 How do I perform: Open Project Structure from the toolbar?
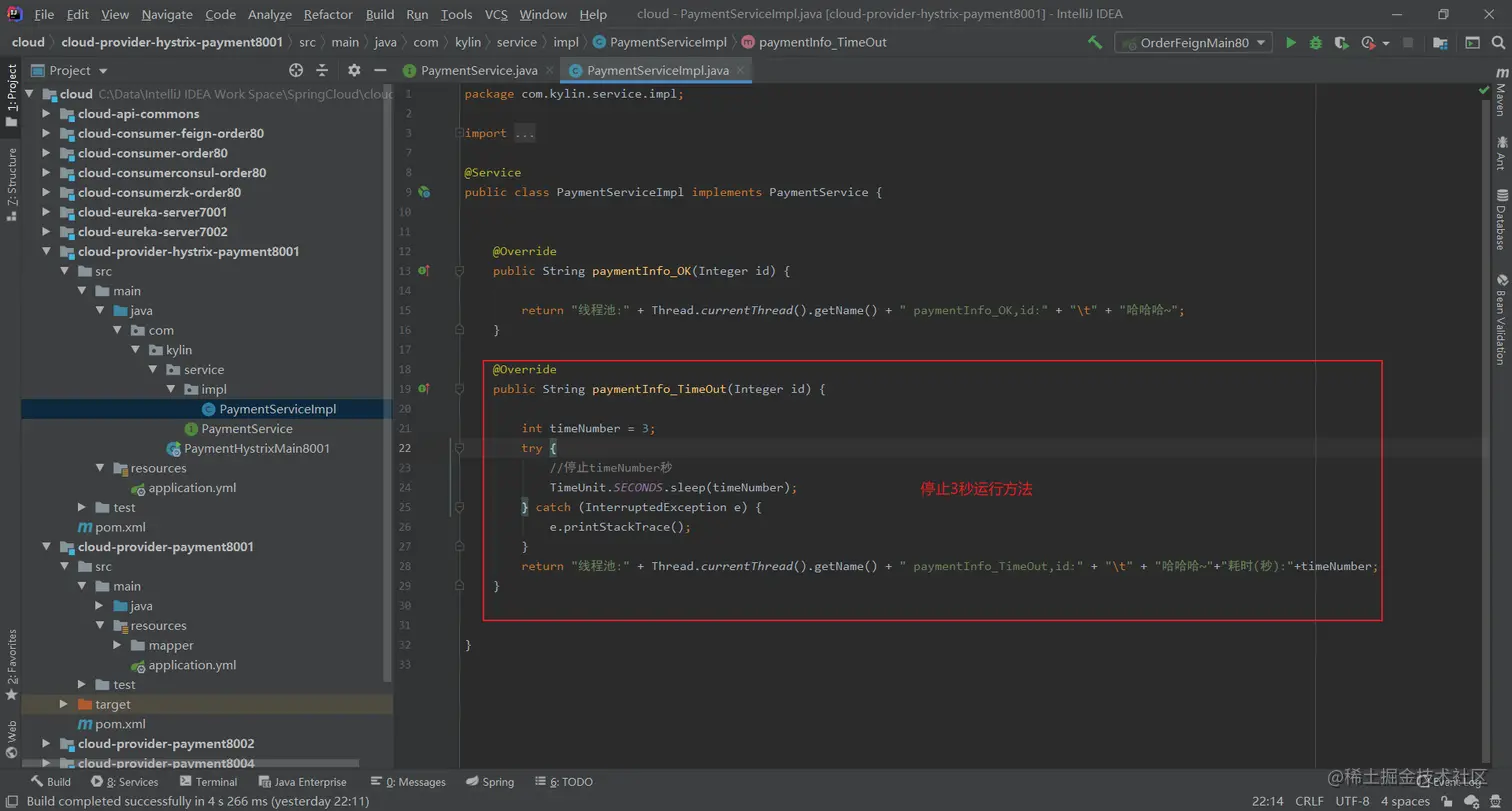(1440, 43)
